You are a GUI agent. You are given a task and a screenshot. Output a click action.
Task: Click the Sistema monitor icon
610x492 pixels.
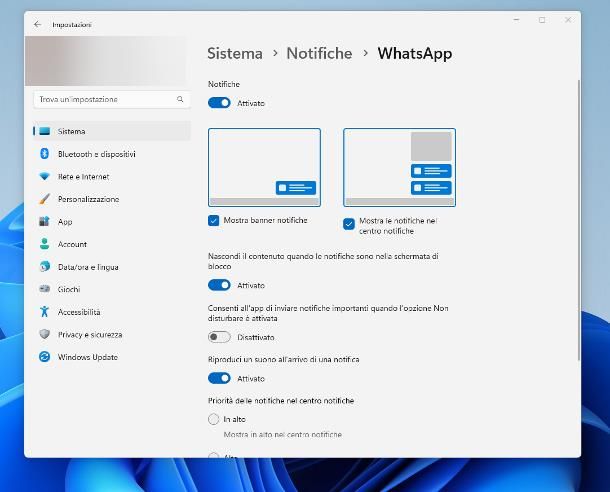click(45, 131)
